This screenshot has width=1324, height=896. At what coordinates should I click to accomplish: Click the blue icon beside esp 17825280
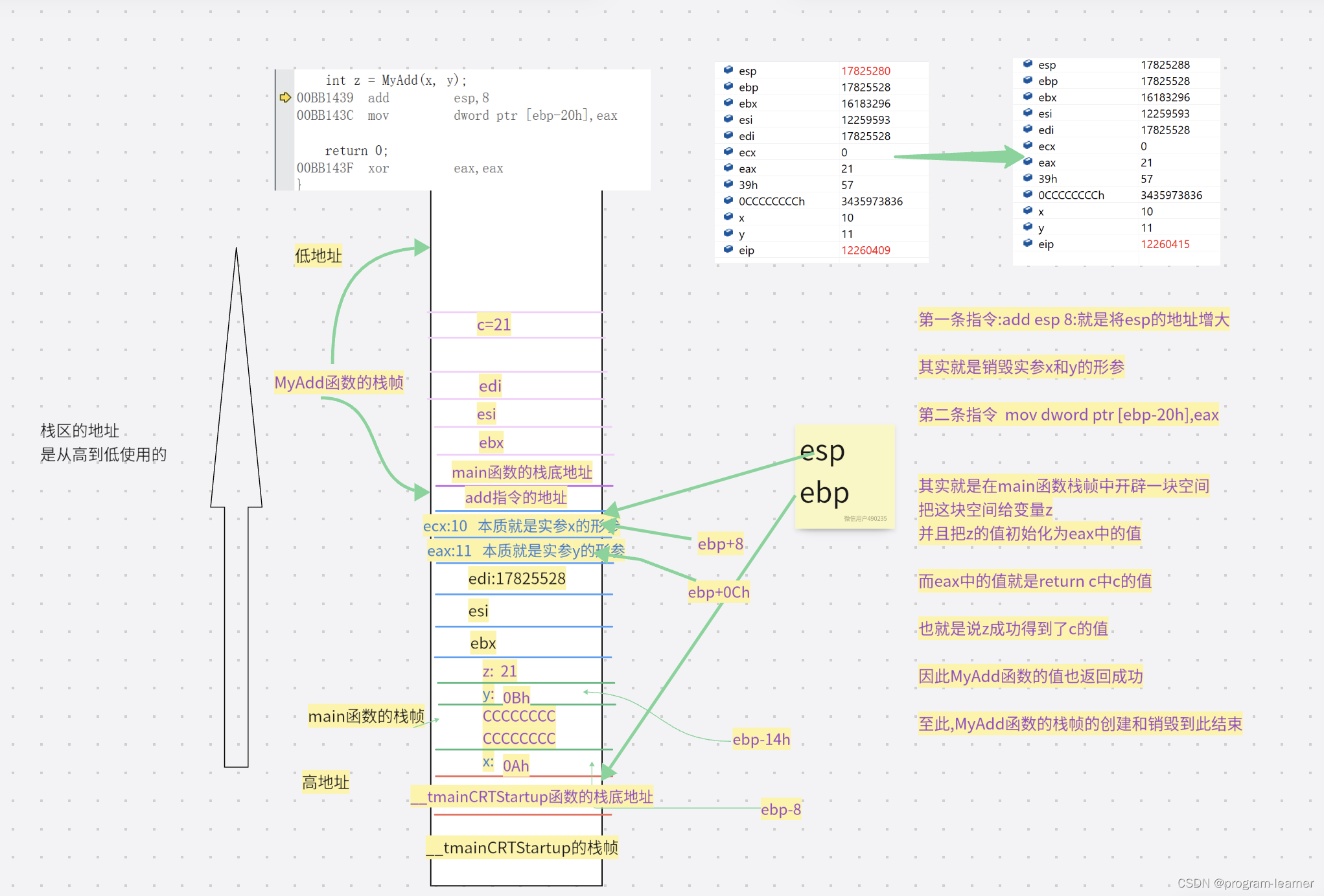click(x=728, y=70)
